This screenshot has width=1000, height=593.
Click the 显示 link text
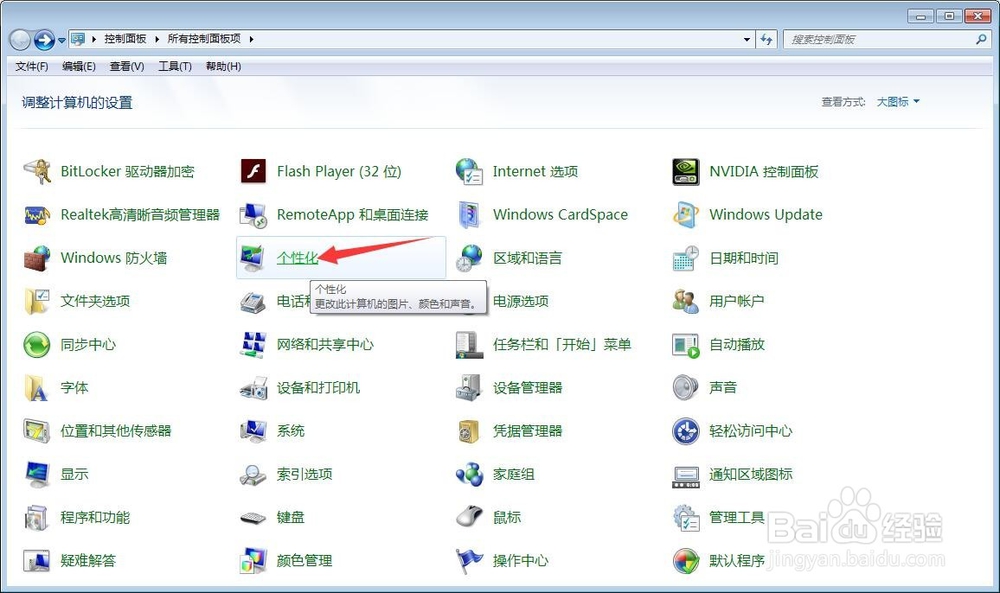click(x=74, y=474)
